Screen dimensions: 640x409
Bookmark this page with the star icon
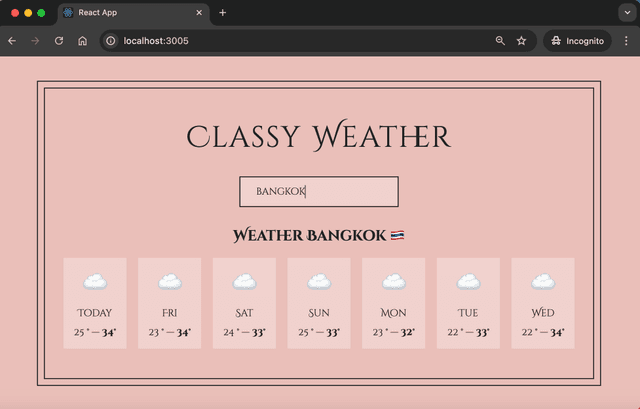521,41
